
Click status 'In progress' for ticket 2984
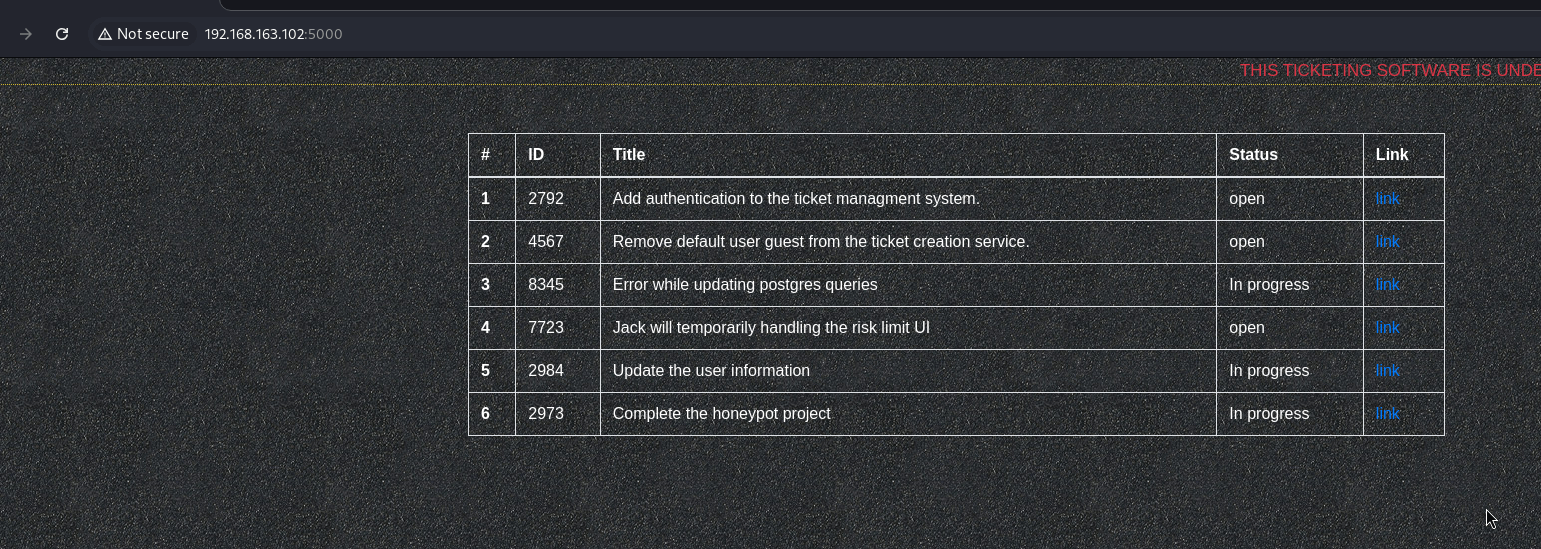1269,371
